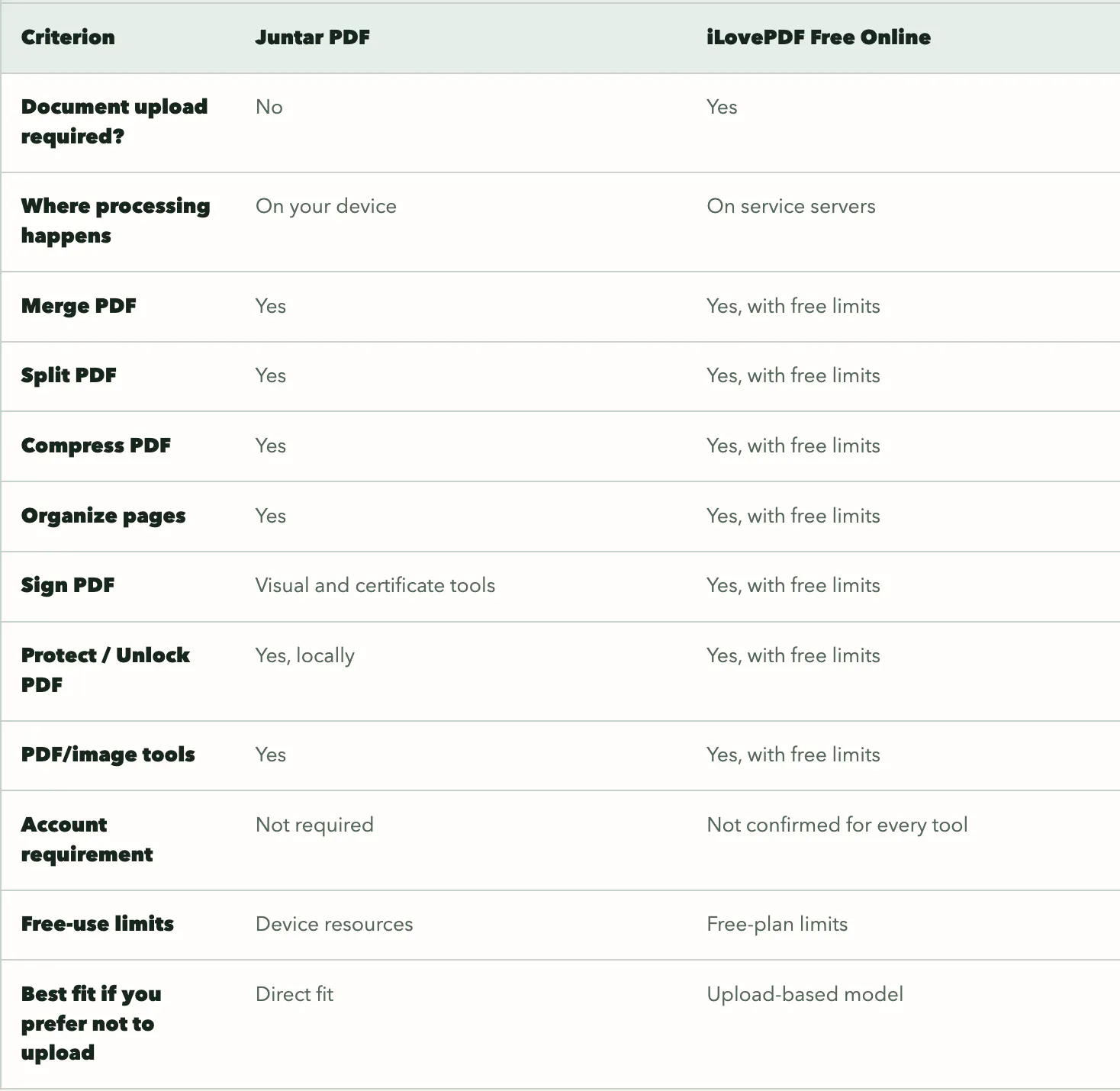
Task: Select the "Direct fit" cell
Action: [x=294, y=994]
